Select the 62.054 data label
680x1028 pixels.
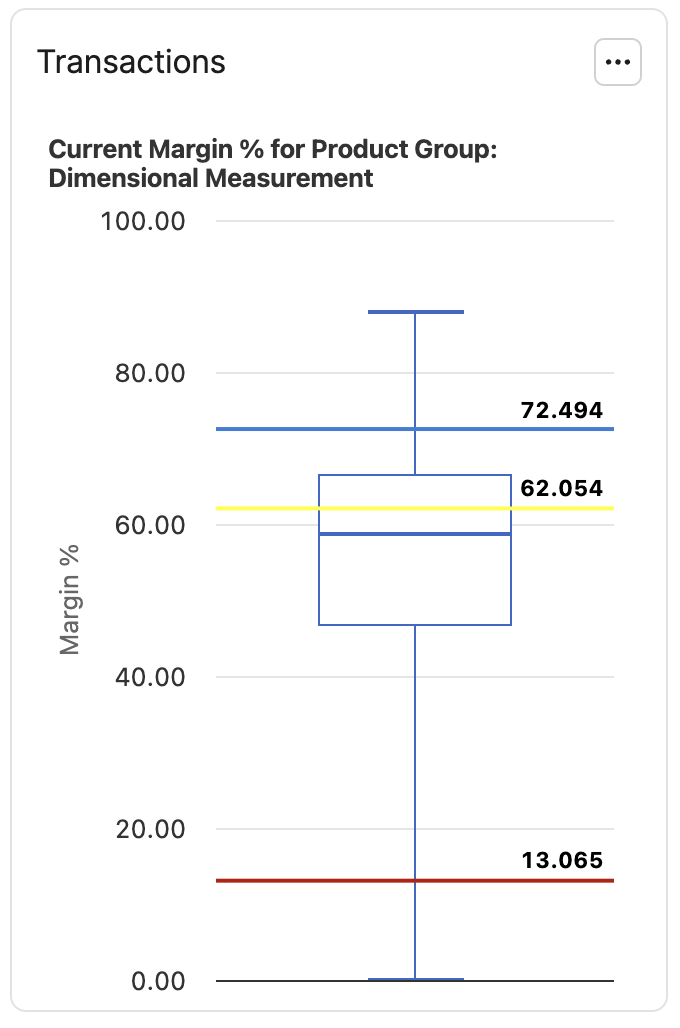tap(562, 489)
